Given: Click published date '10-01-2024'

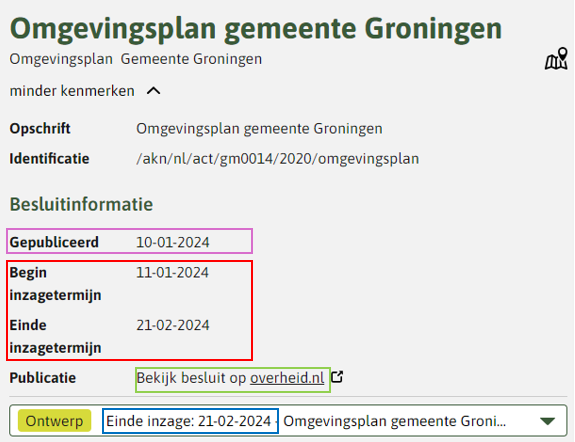Looking at the screenshot, I should 173,242.
